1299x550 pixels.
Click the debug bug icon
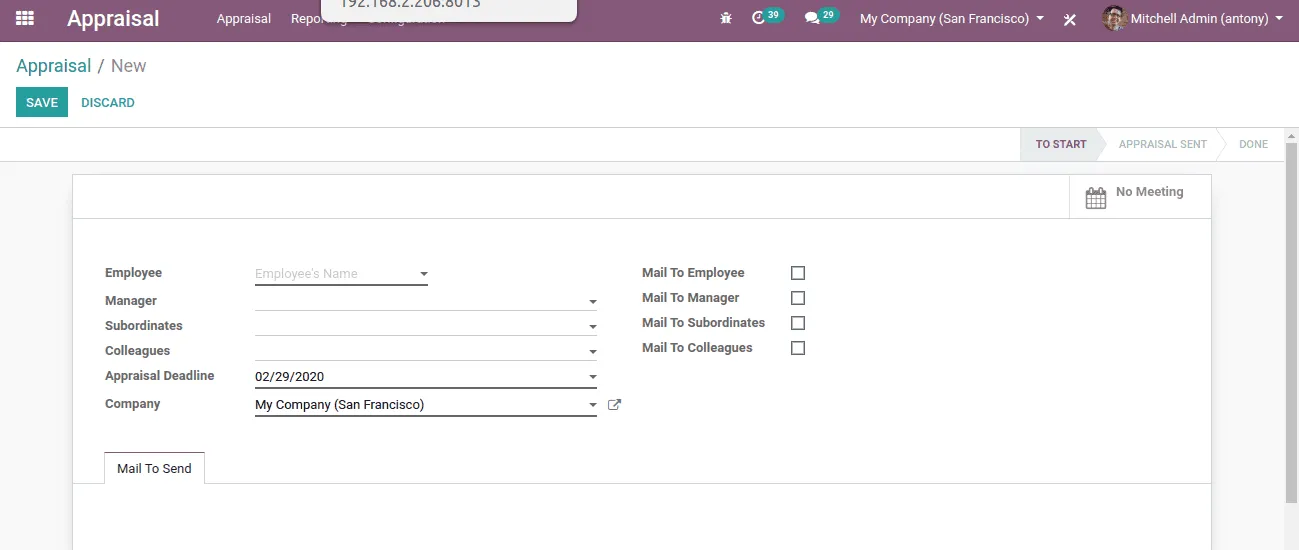[726, 19]
